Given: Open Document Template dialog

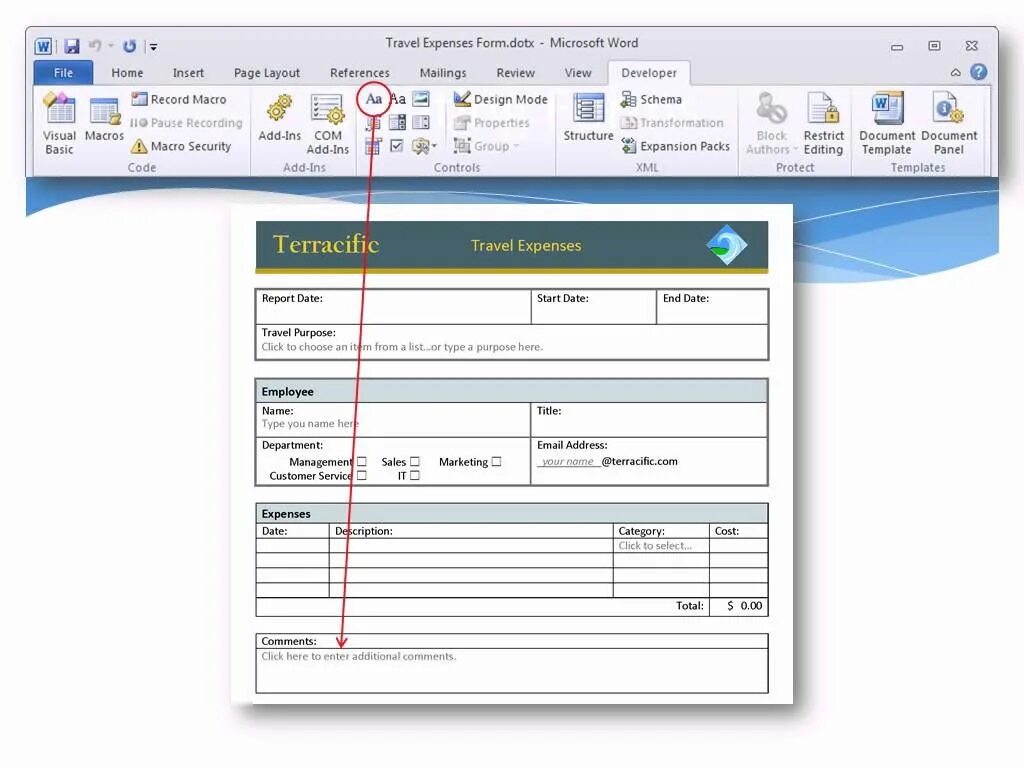Looking at the screenshot, I should 886,124.
